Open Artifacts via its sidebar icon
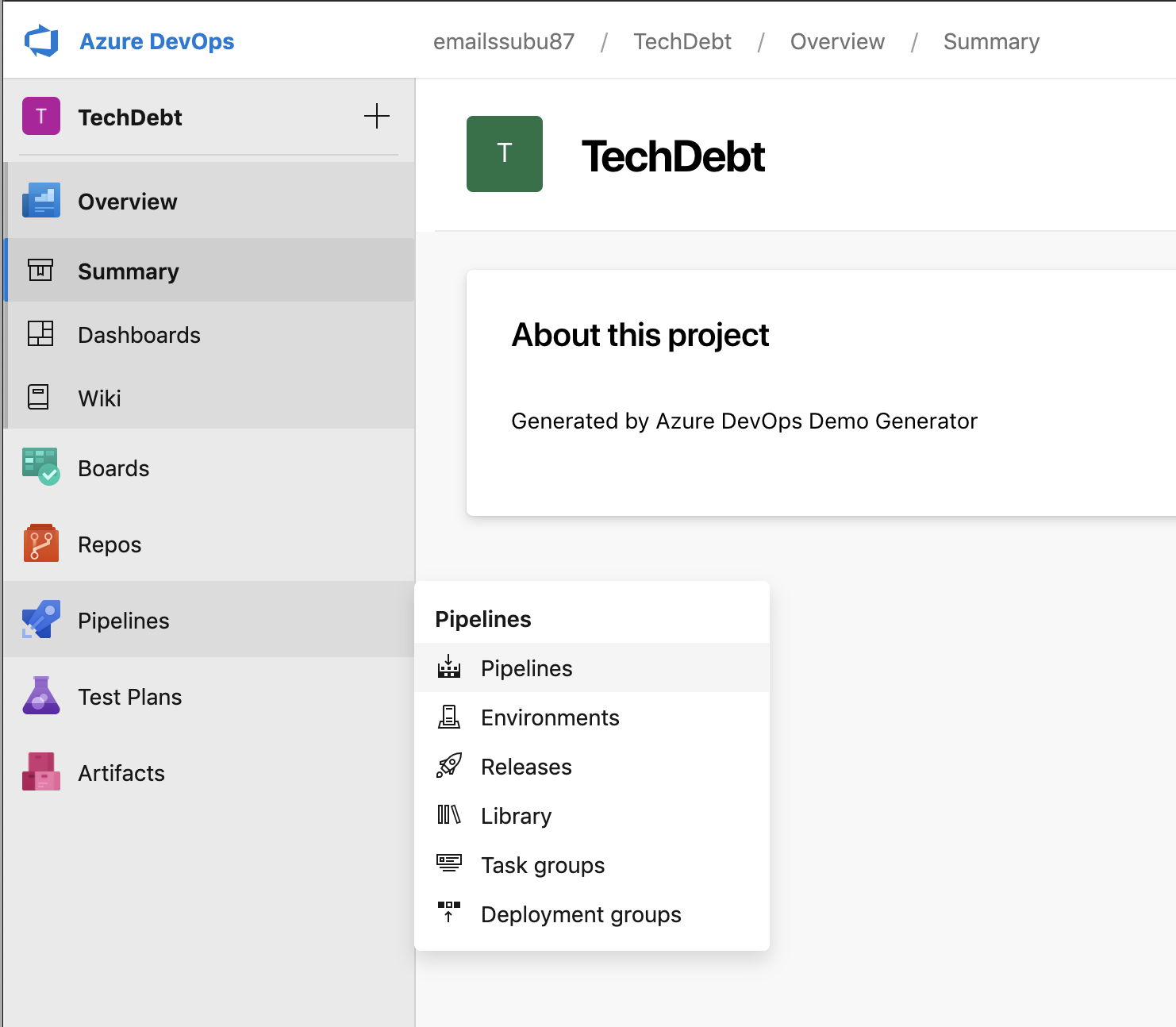Viewport: 1176px width, 1027px height. tap(40, 771)
